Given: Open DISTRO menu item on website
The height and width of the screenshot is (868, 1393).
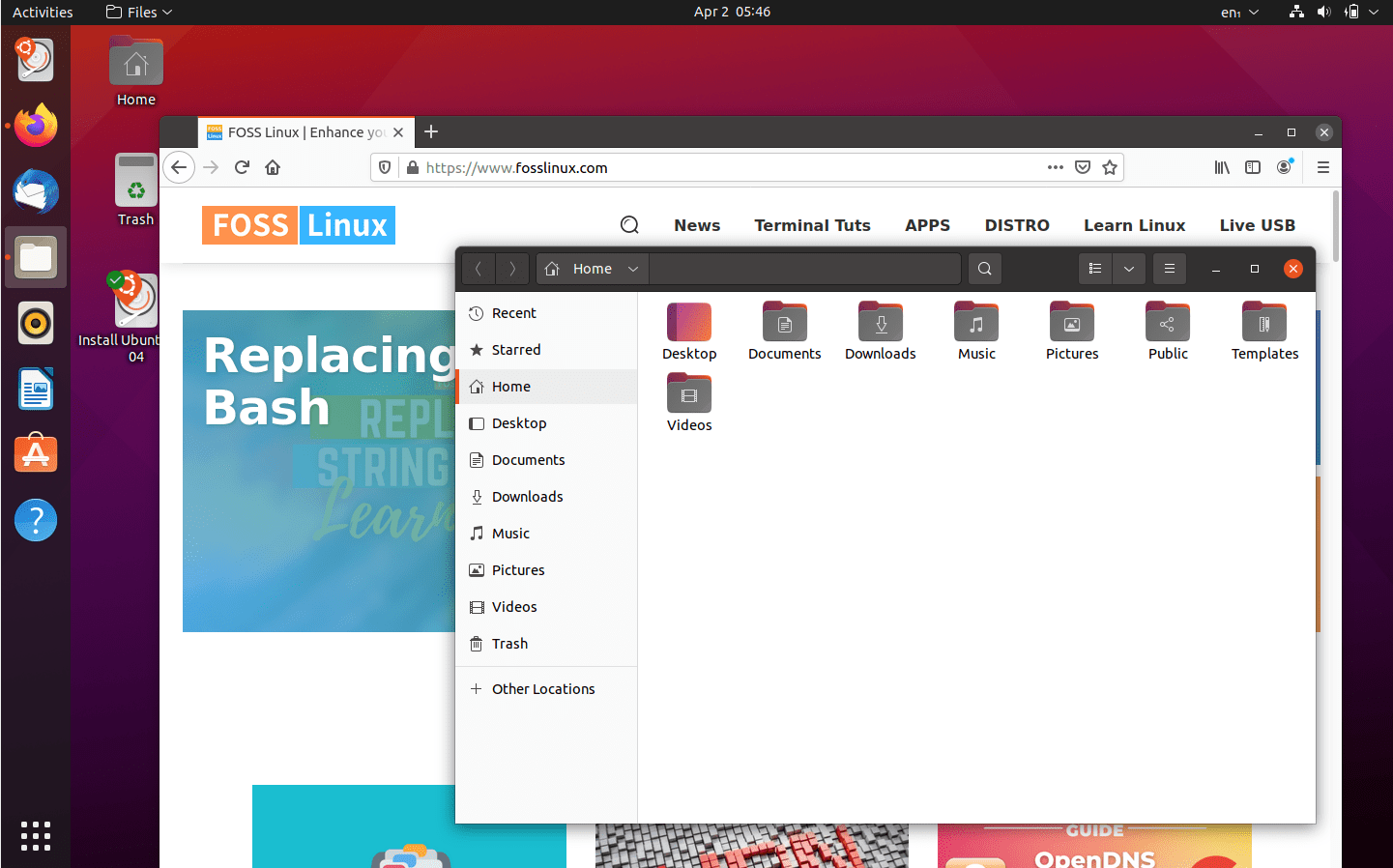Looking at the screenshot, I should (1017, 225).
